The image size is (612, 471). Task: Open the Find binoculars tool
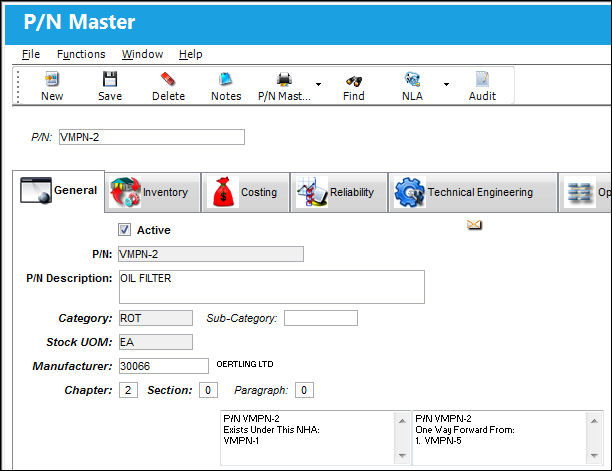coord(354,81)
